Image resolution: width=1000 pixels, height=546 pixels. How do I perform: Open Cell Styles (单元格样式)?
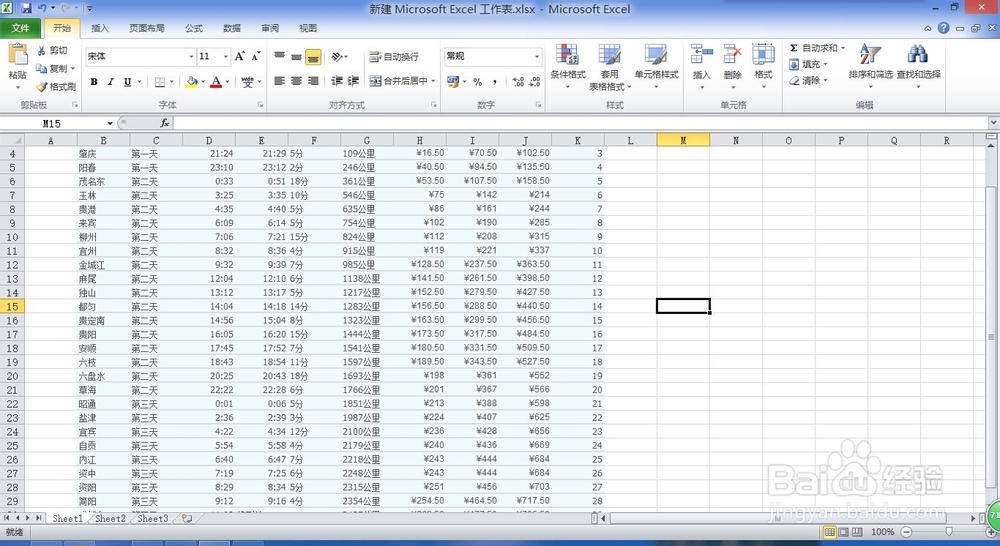pos(656,66)
